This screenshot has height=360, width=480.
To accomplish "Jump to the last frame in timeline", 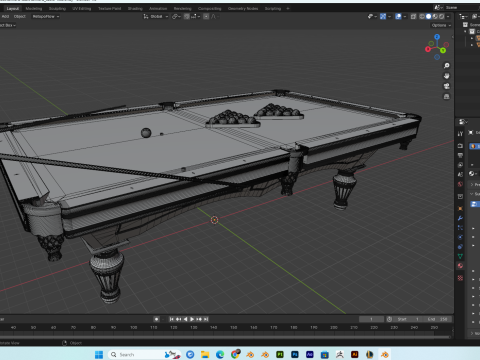I will (206, 319).
